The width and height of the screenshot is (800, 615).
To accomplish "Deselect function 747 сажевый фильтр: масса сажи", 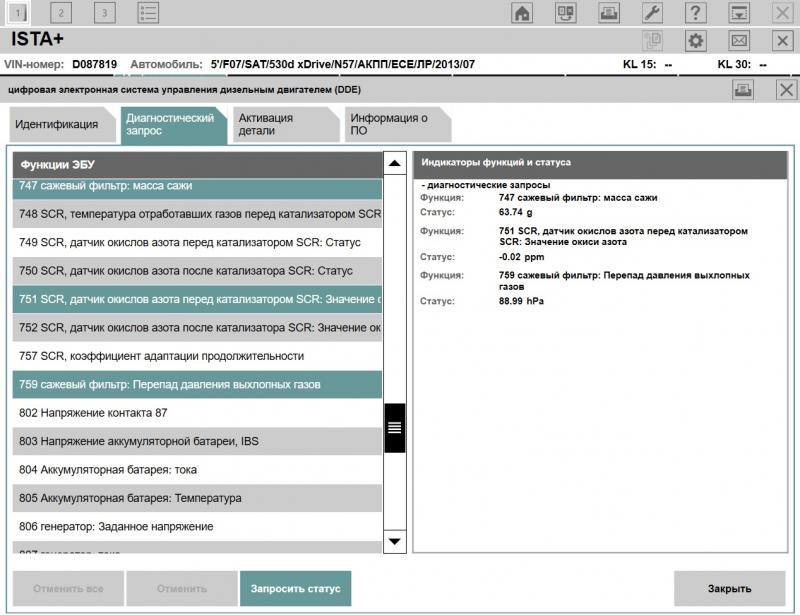I will coord(197,188).
